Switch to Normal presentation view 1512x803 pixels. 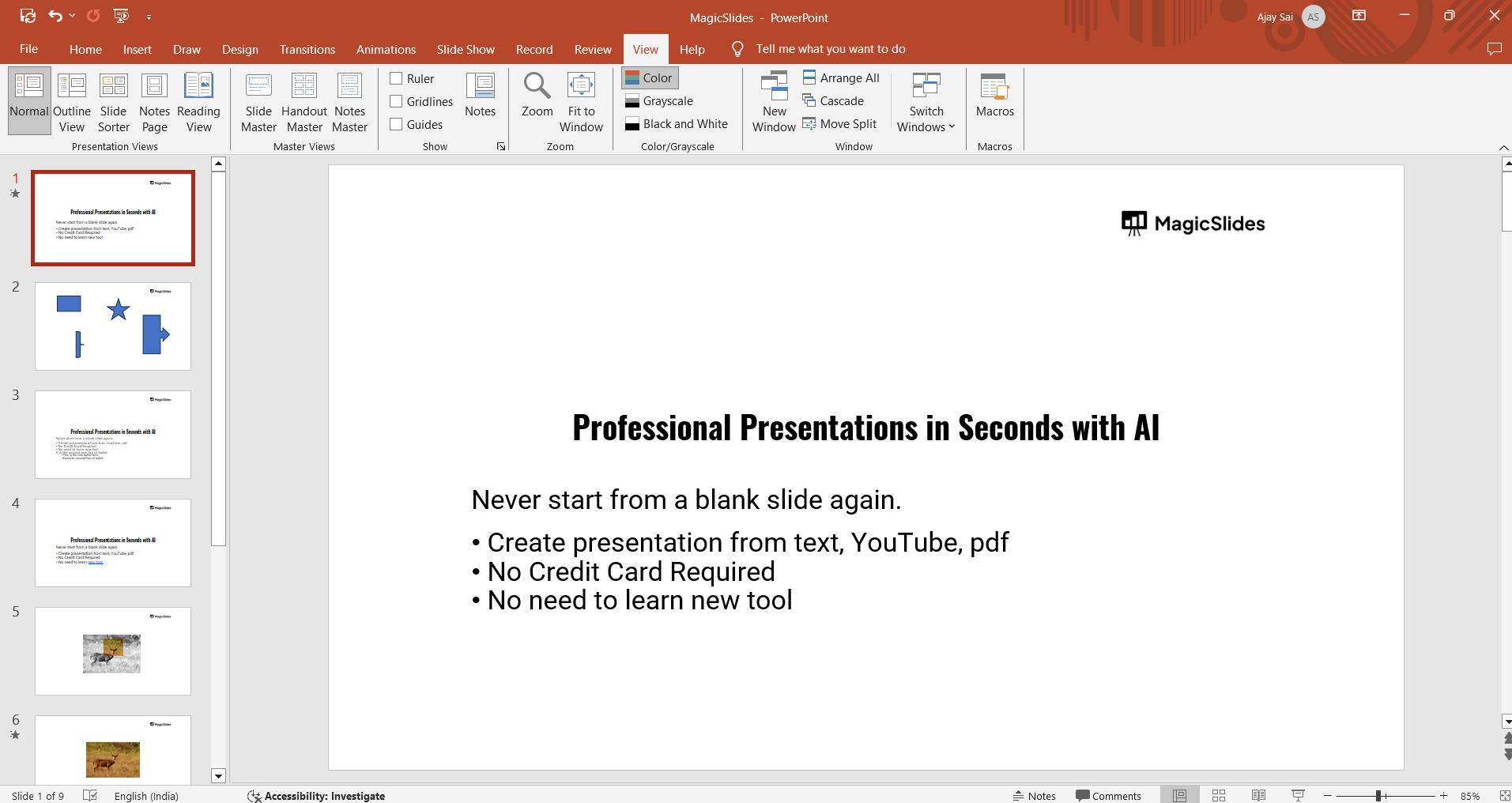29,101
